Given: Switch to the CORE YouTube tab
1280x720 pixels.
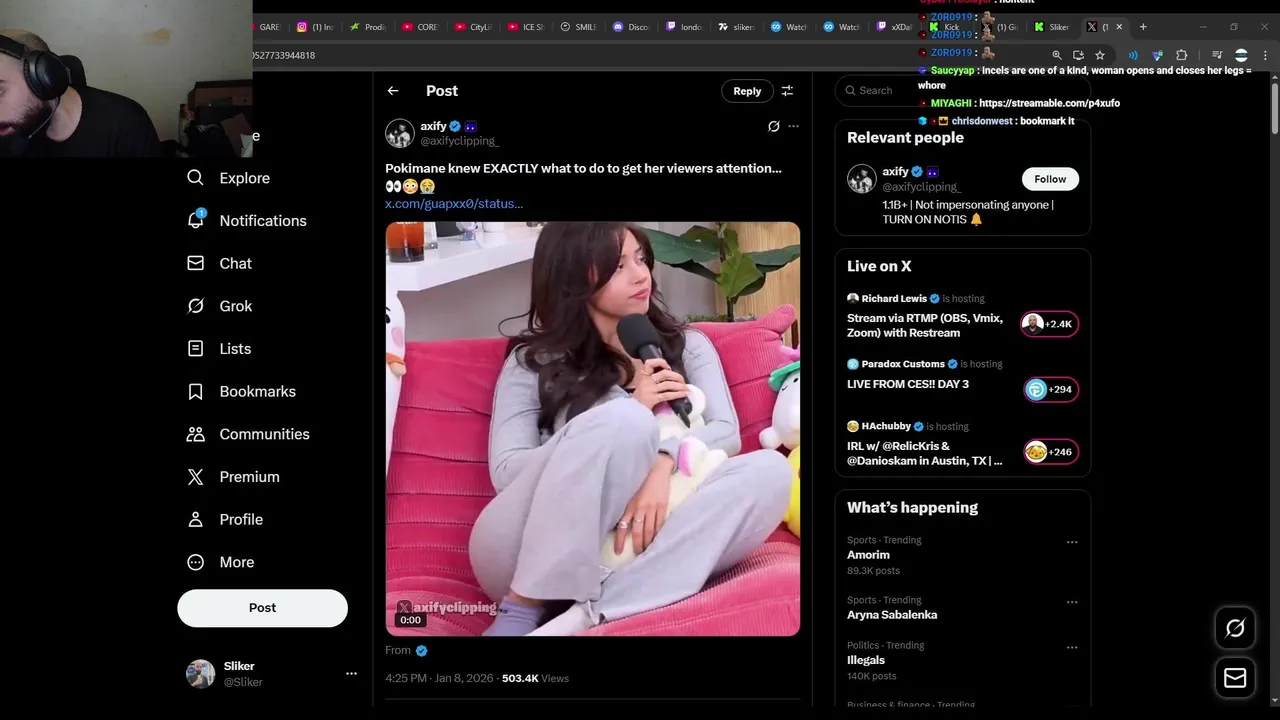Looking at the screenshot, I should click(x=420, y=27).
